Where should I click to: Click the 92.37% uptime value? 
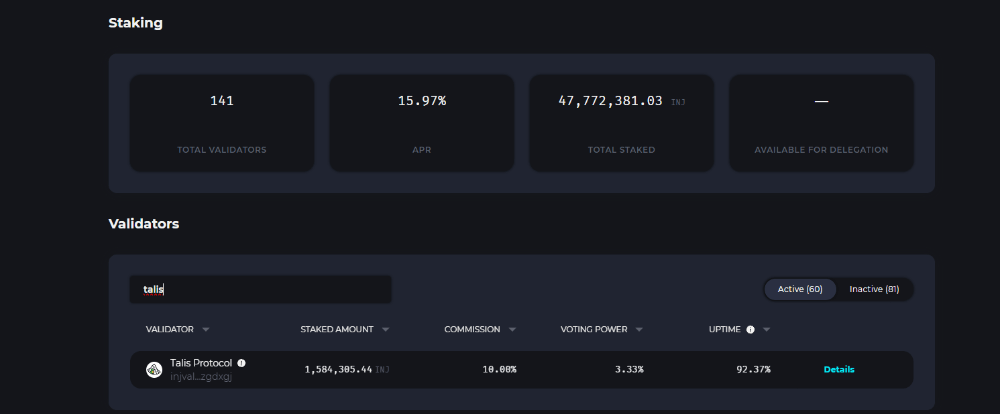(753, 369)
